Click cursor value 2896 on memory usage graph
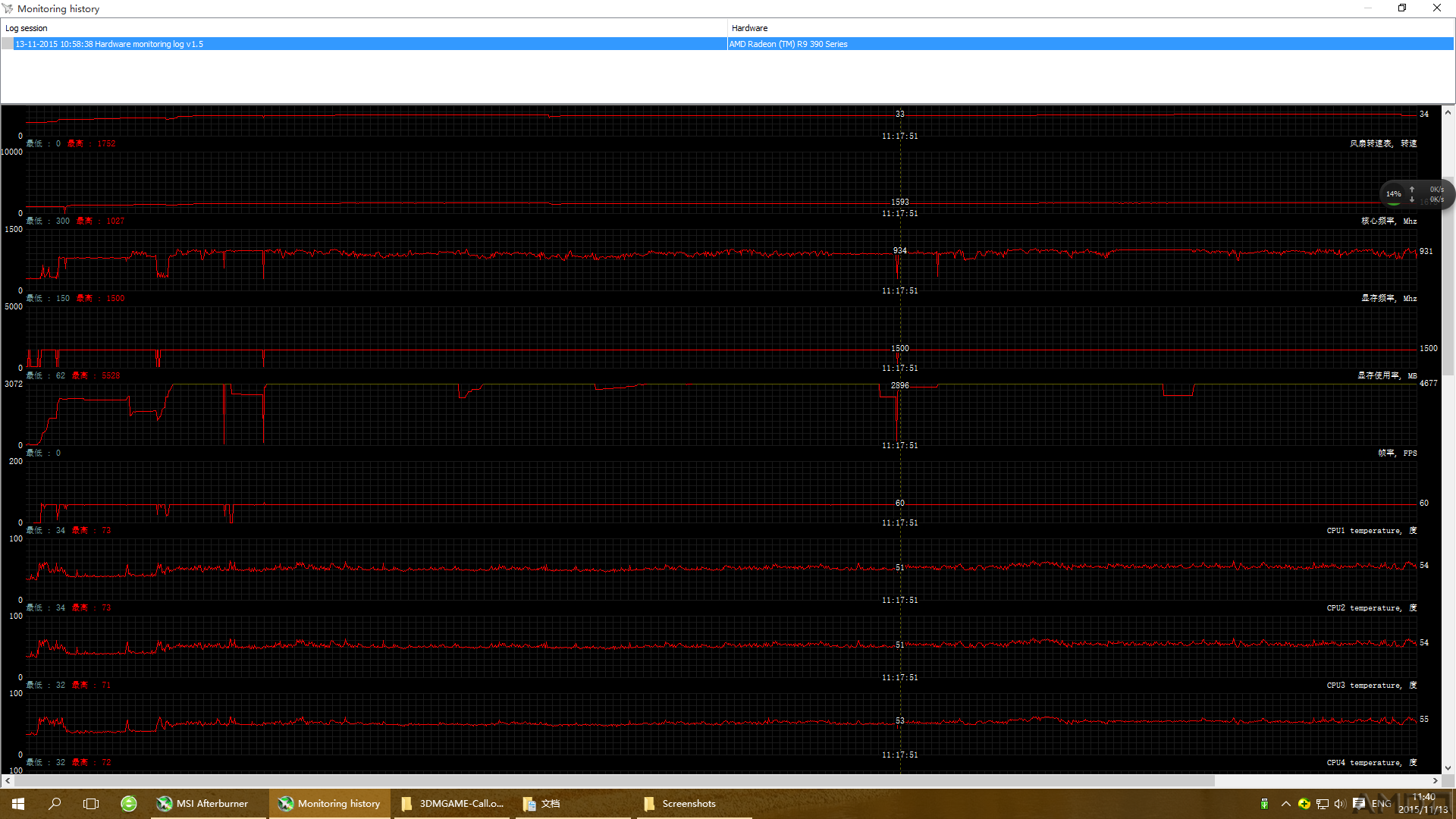This screenshot has width=1456, height=819. point(899,385)
